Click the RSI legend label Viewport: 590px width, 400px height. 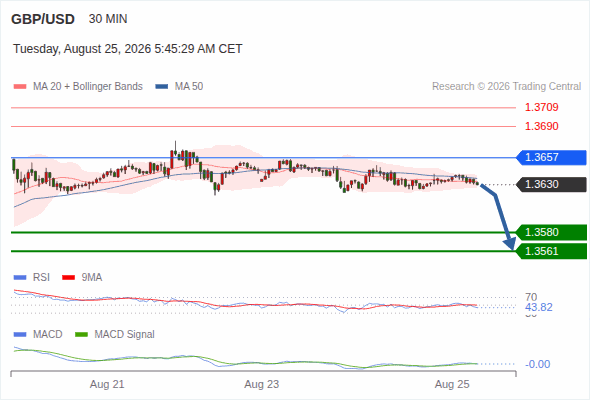(x=41, y=278)
